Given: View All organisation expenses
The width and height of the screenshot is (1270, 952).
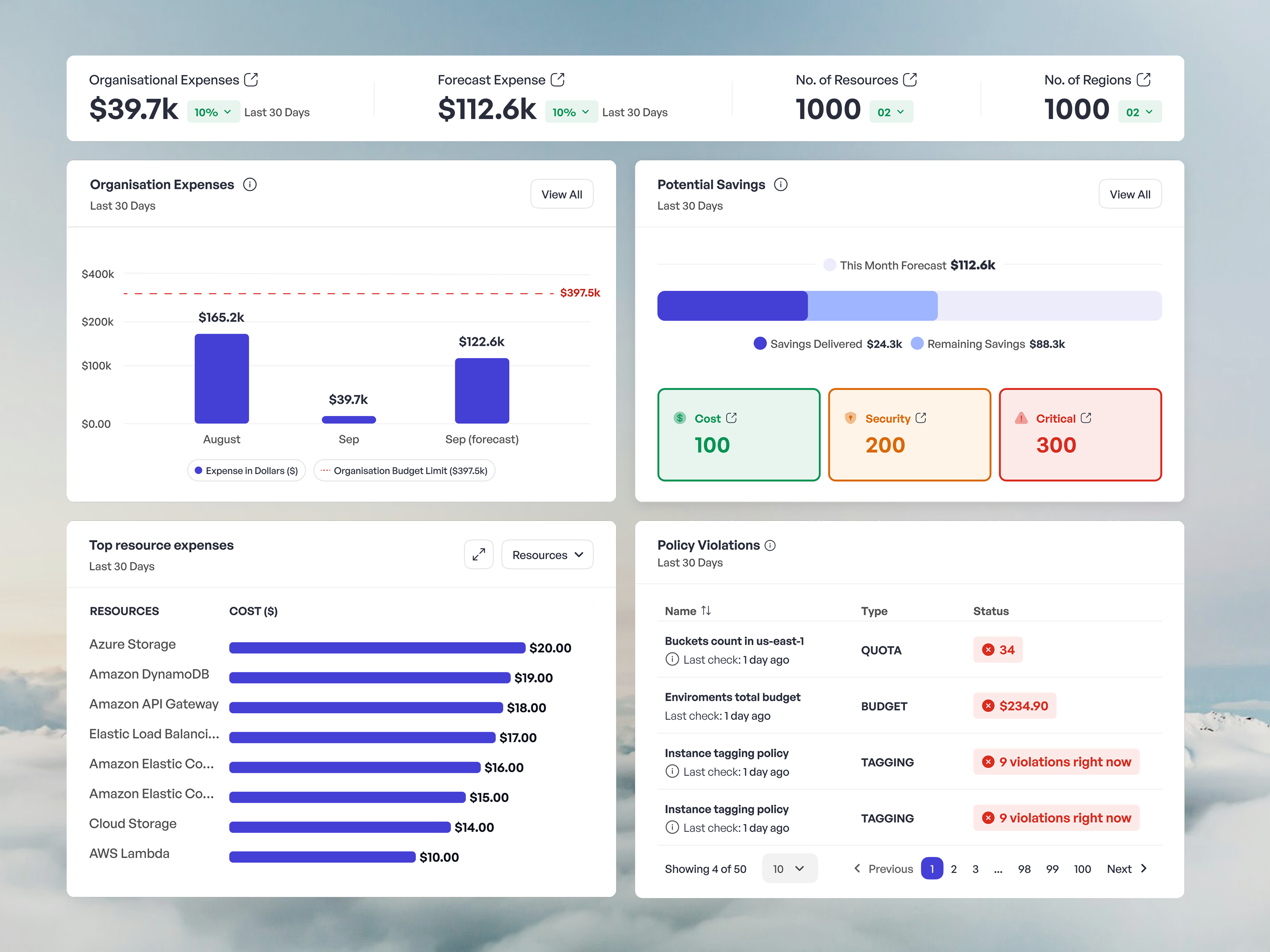Looking at the screenshot, I should point(562,194).
